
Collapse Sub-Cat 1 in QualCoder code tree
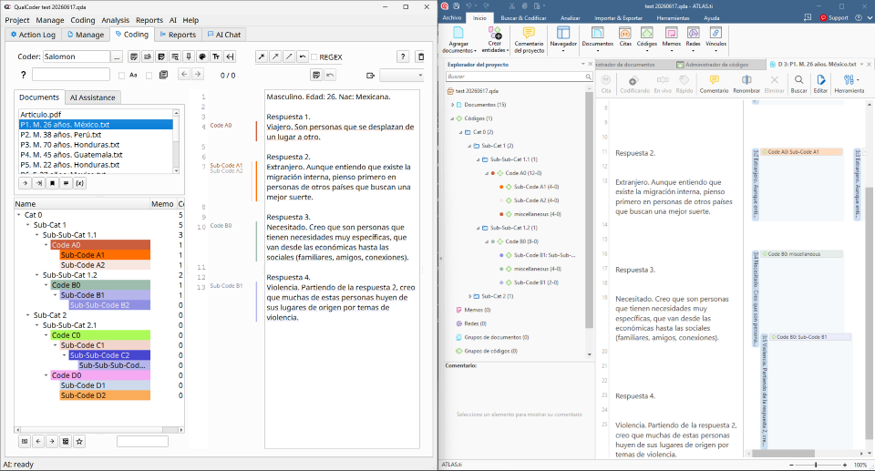[x=28, y=225]
